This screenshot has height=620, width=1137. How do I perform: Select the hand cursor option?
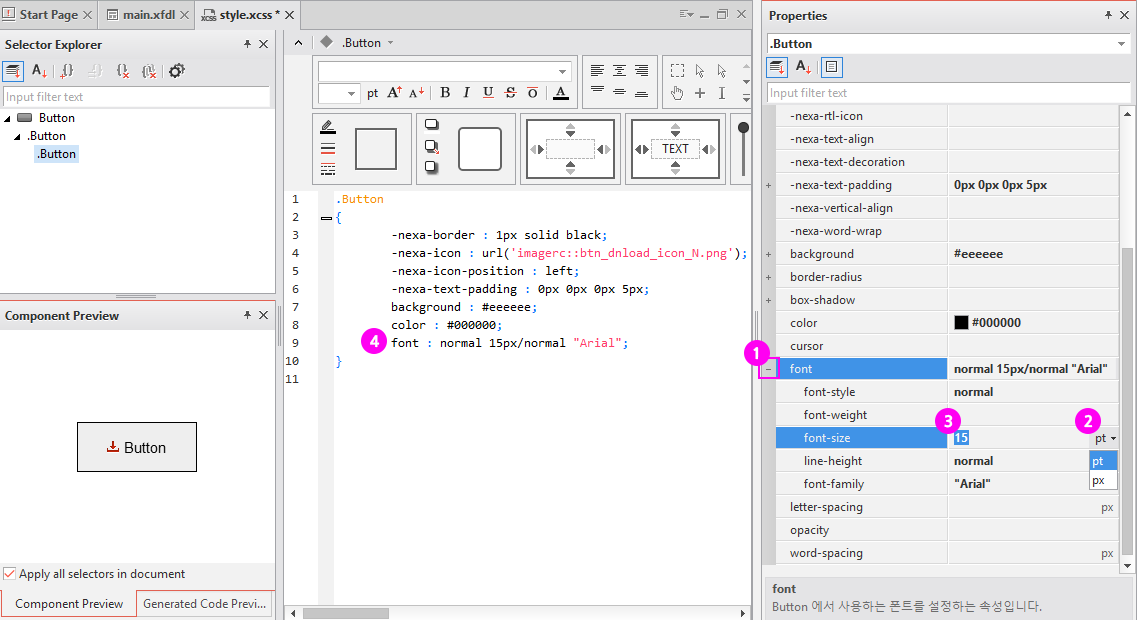(677, 93)
